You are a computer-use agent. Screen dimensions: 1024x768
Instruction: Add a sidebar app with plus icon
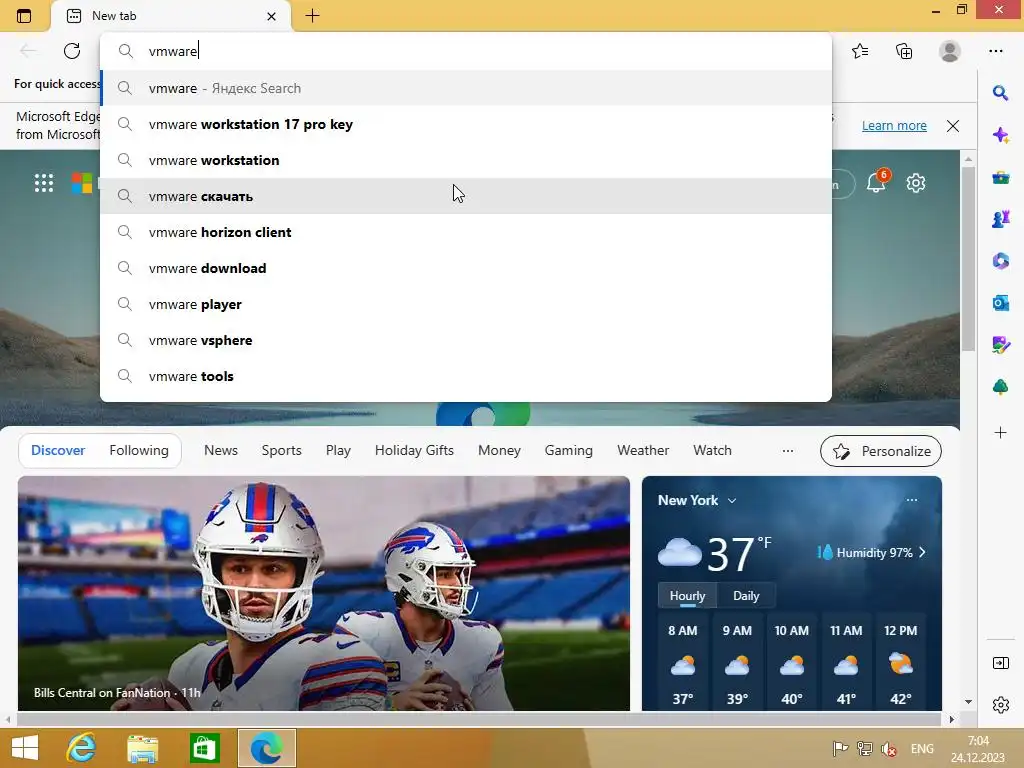click(x=1000, y=432)
